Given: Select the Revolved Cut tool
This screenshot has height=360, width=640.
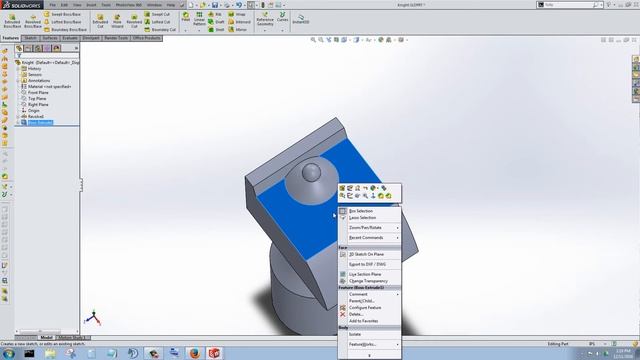Looking at the screenshot, I should click(x=134, y=21).
